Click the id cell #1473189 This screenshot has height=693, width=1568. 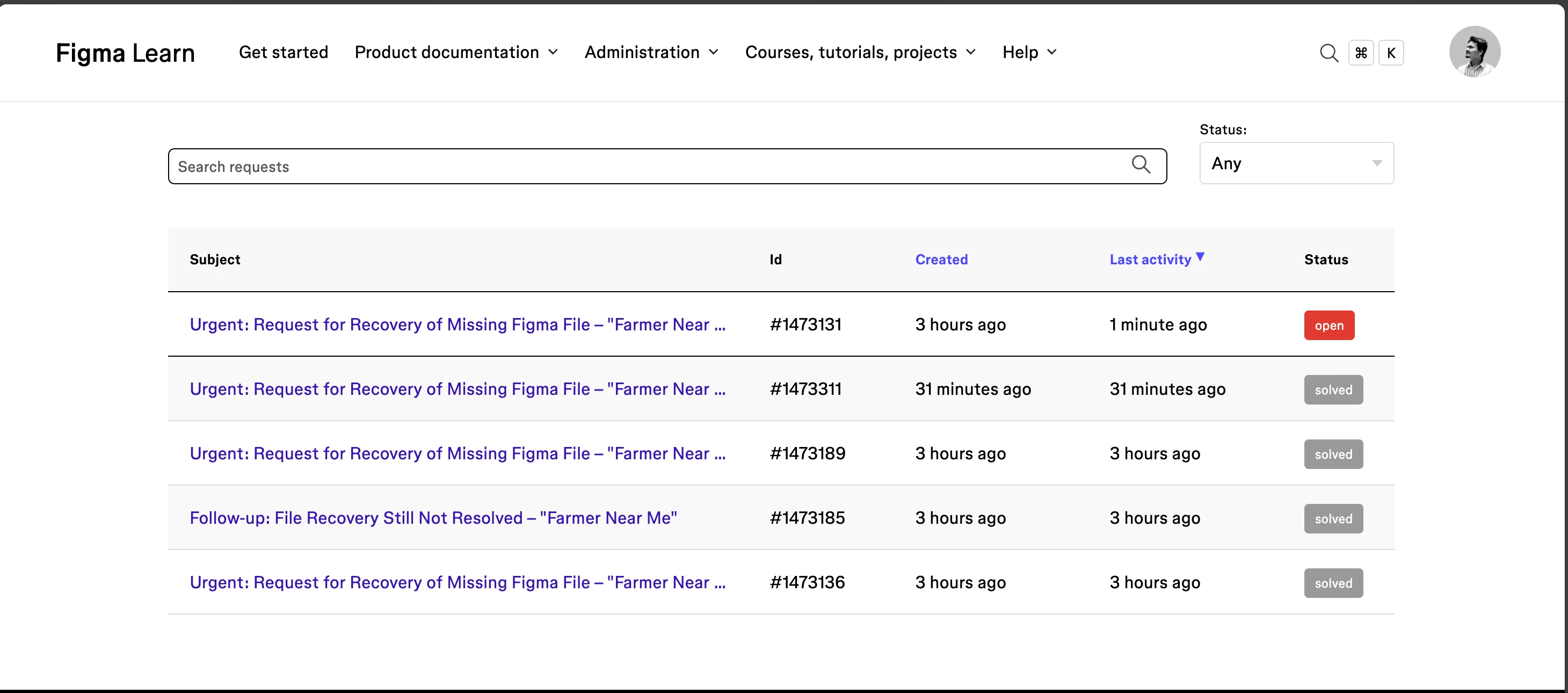click(x=807, y=454)
